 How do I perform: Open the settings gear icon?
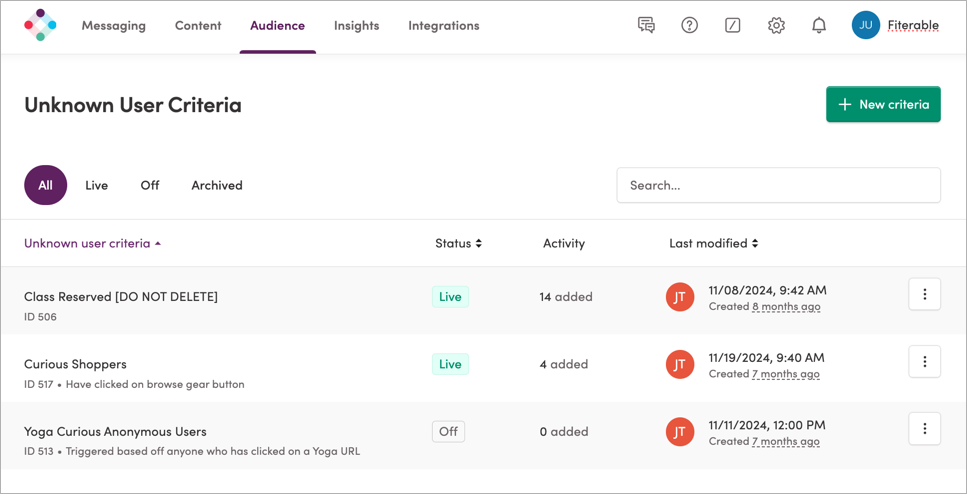tap(776, 25)
